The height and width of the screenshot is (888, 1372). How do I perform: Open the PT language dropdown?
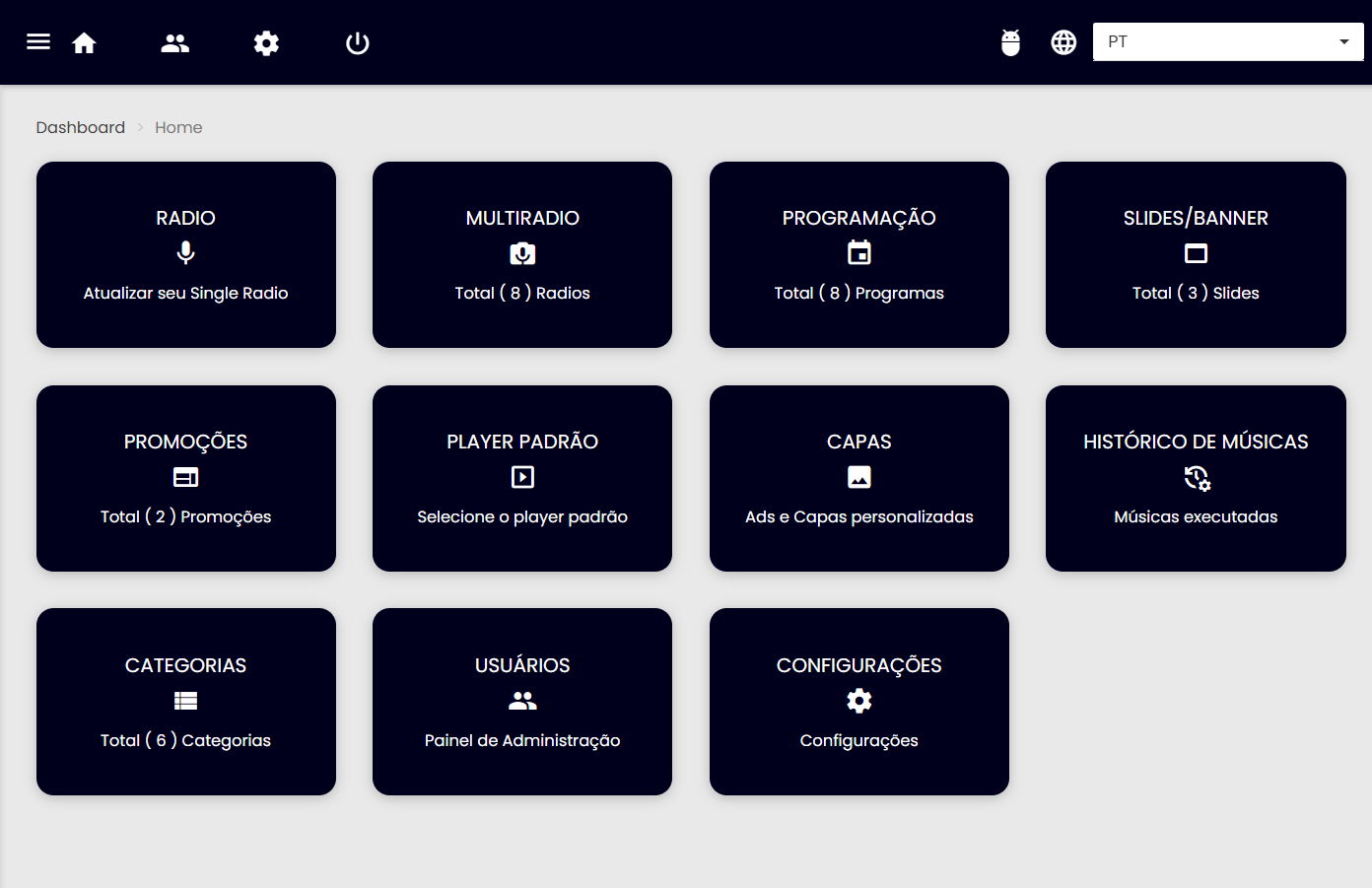1227,41
